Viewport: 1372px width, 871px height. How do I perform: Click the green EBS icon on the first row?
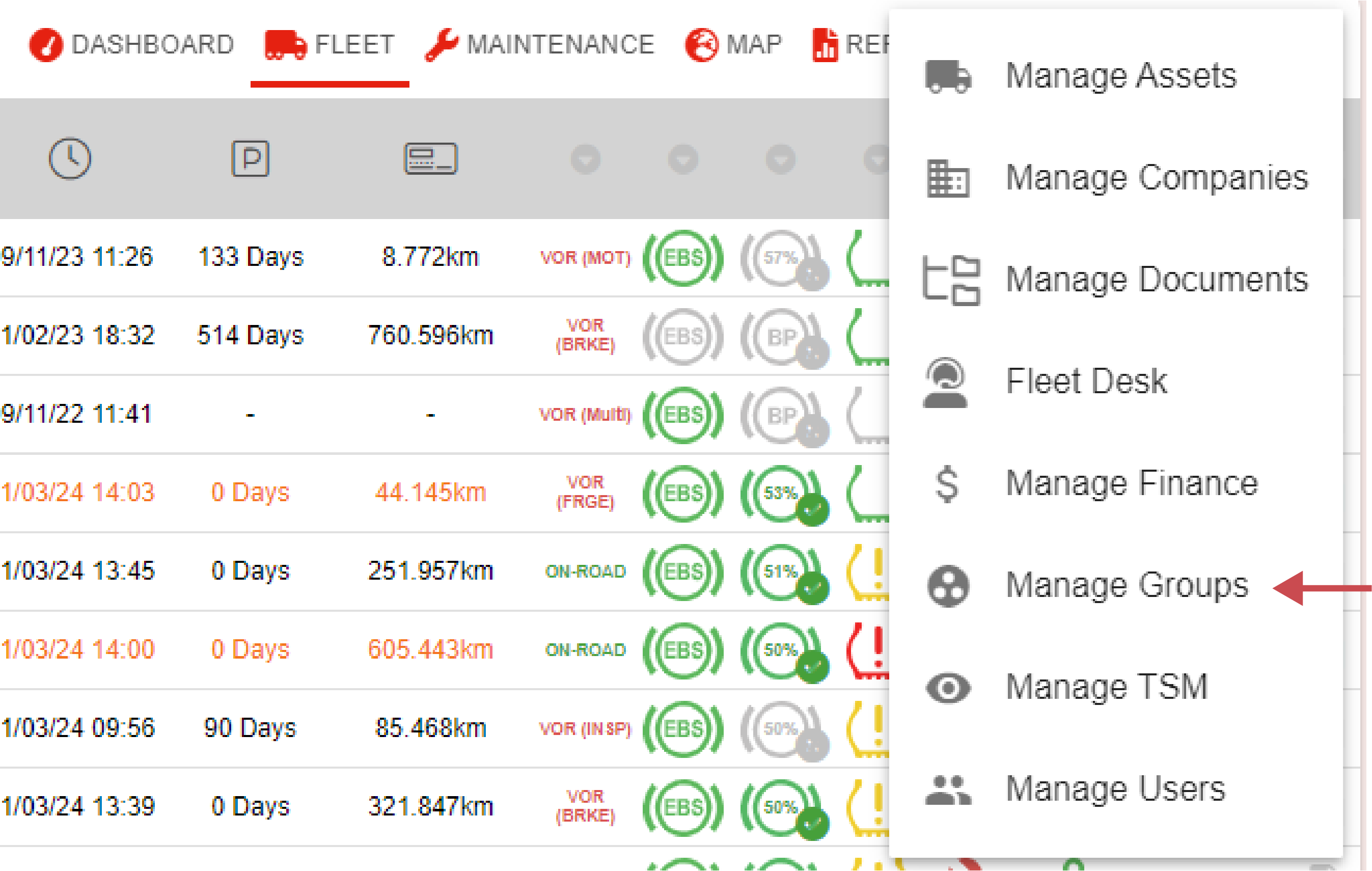coord(684,258)
